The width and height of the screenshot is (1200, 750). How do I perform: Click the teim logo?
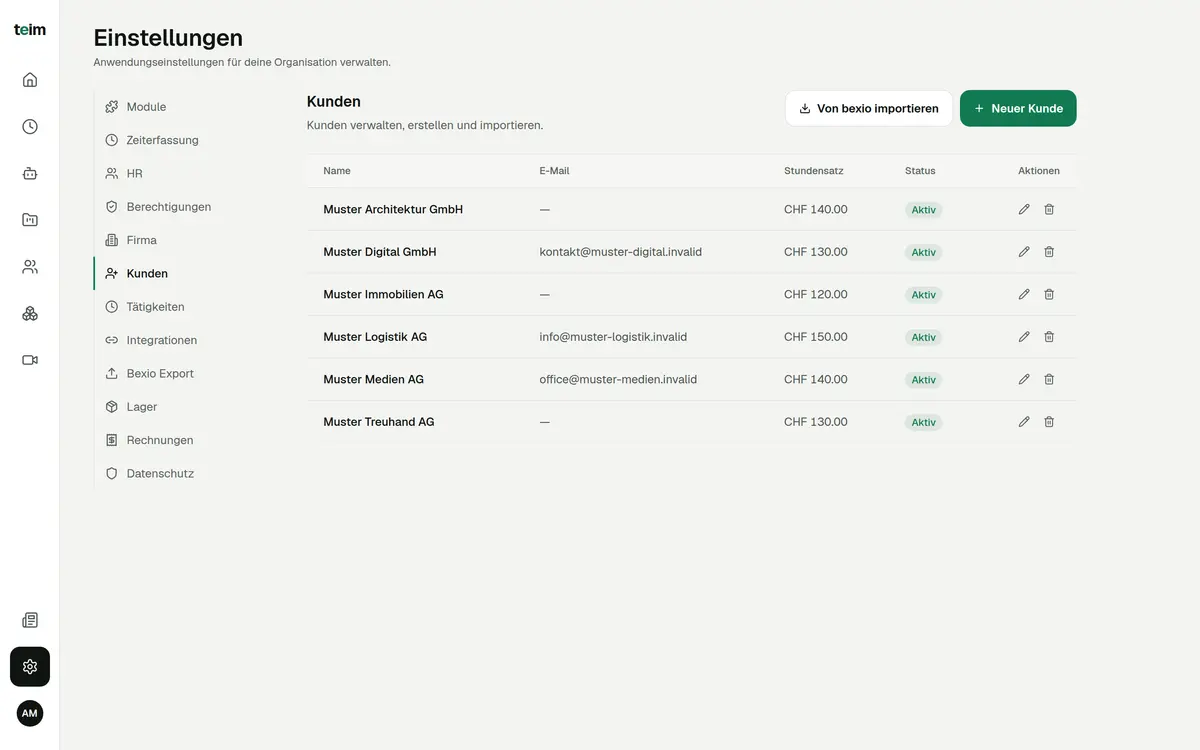pyautogui.click(x=30, y=30)
